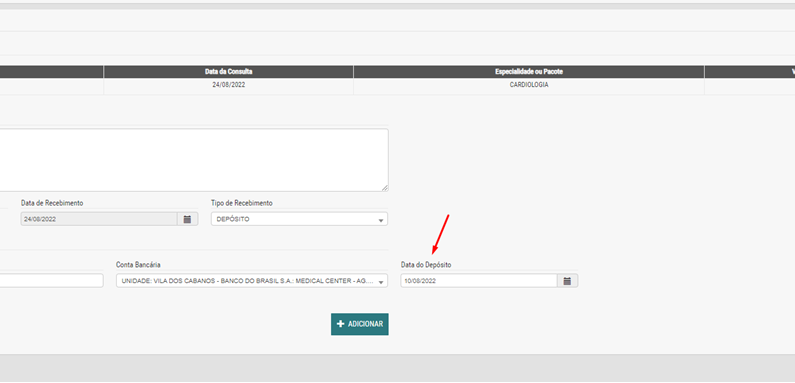The width and height of the screenshot is (795, 383).
Task: Click into the Data do Depósito field
Action: [x=479, y=281]
